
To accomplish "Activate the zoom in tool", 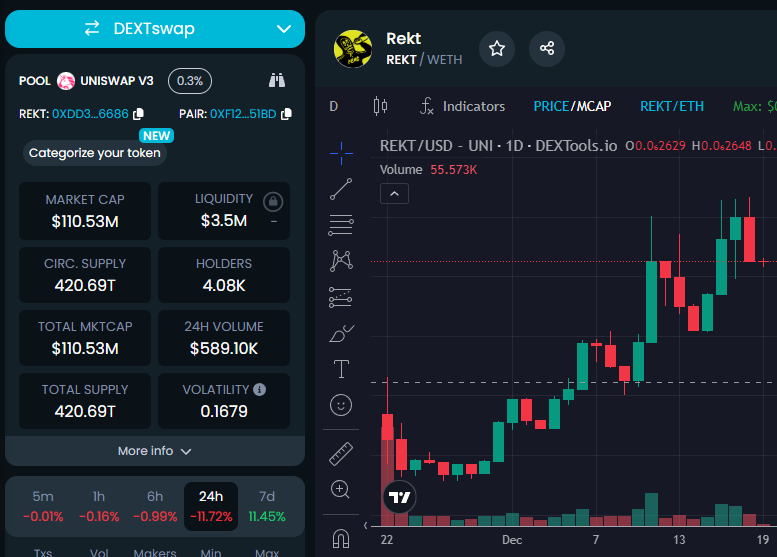I will coord(341,490).
